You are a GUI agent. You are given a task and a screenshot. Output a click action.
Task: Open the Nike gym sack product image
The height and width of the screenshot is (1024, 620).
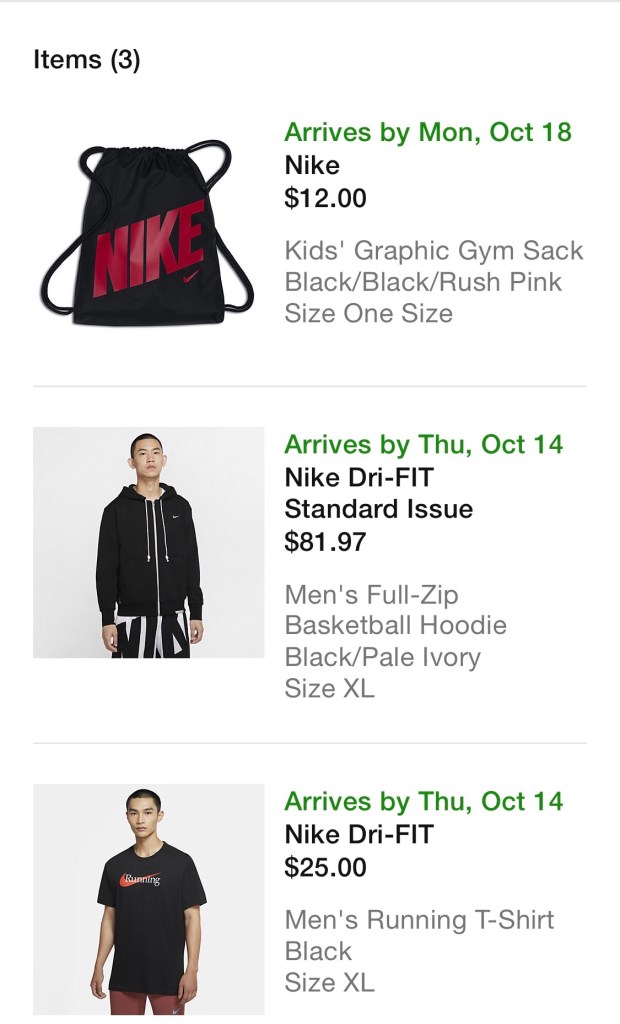coord(148,232)
